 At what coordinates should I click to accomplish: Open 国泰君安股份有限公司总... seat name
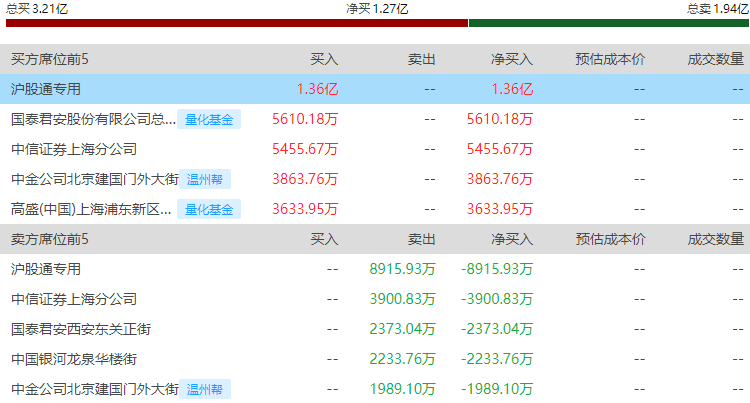tap(93, 119)
